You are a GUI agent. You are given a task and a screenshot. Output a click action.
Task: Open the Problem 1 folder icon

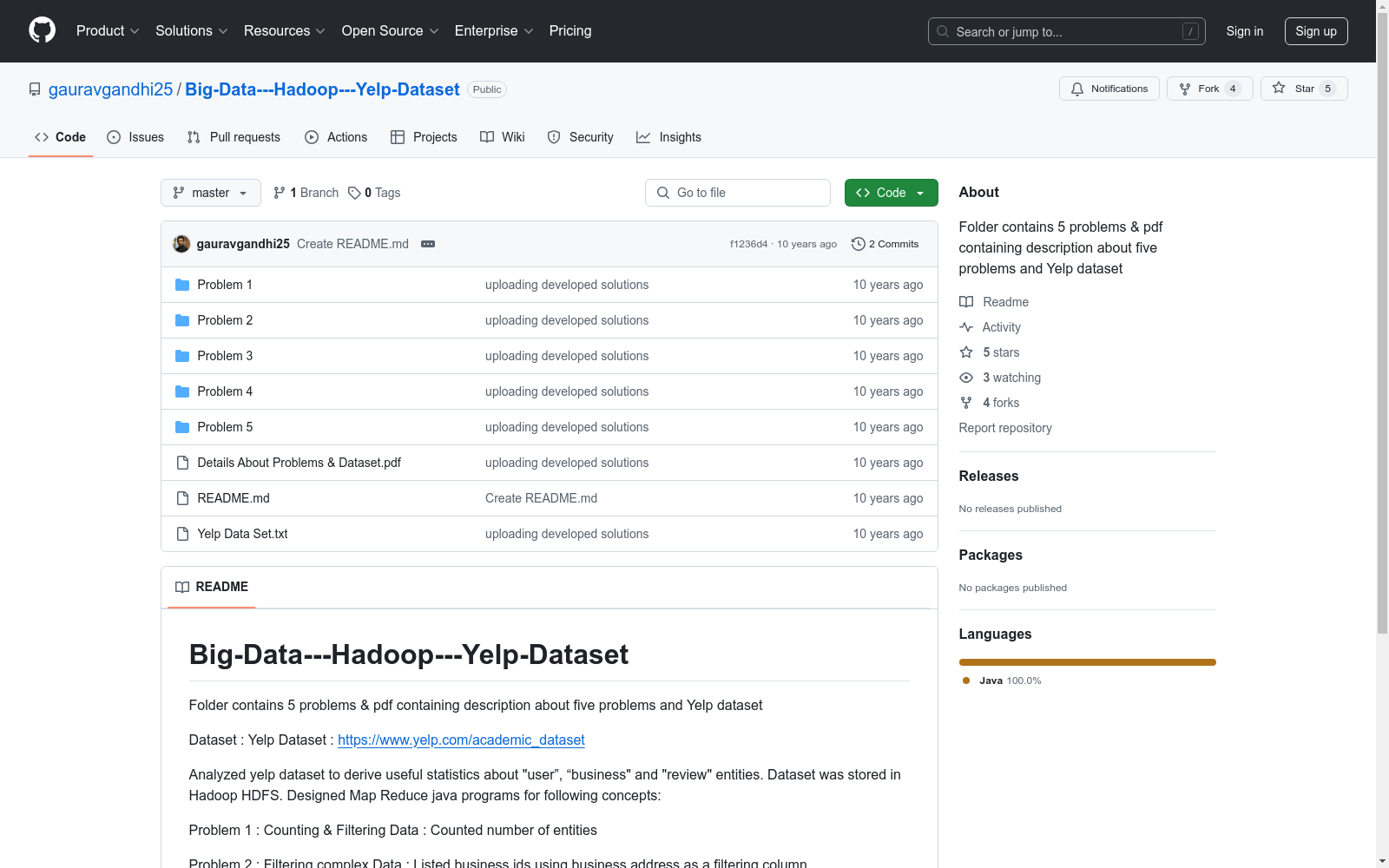coord(182,285)
